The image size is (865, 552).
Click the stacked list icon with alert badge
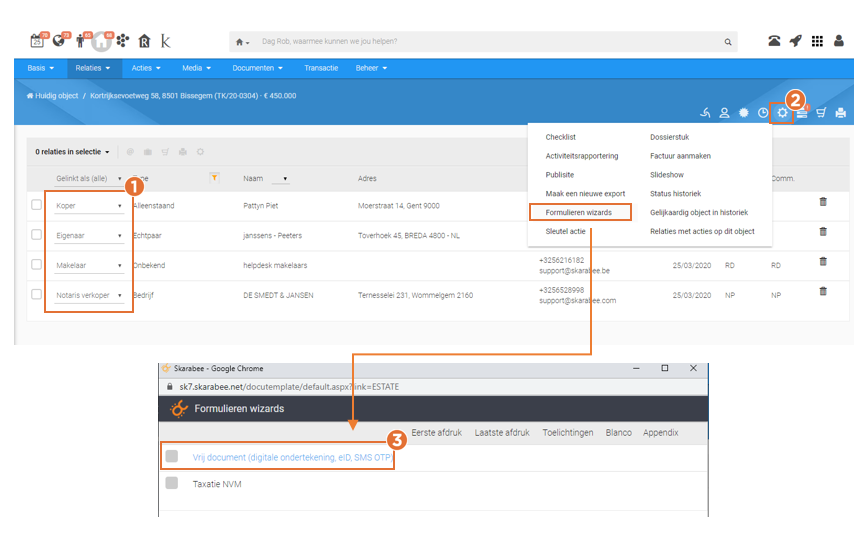803,112
